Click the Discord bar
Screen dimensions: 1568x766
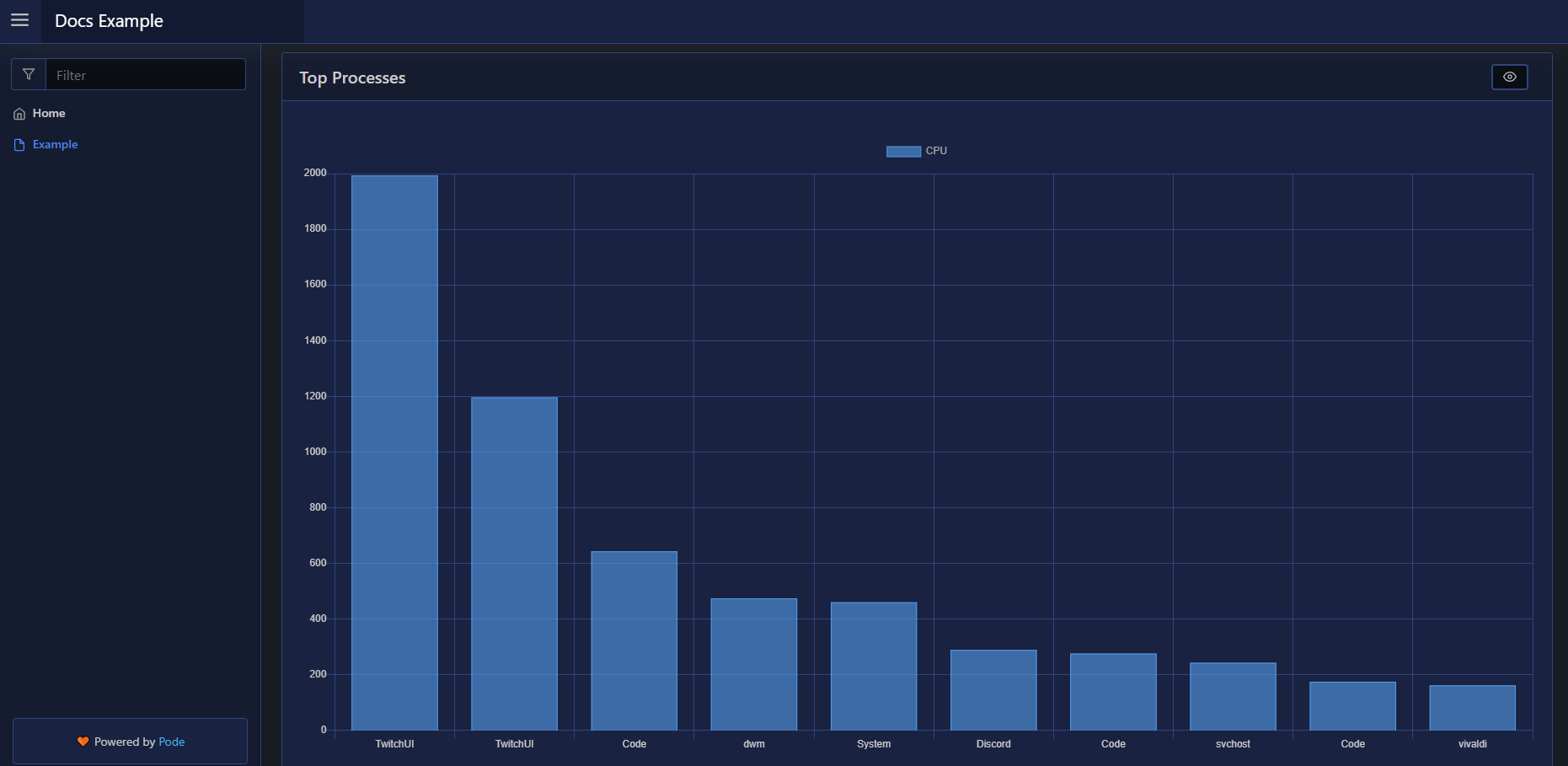[x=993, y=689]
